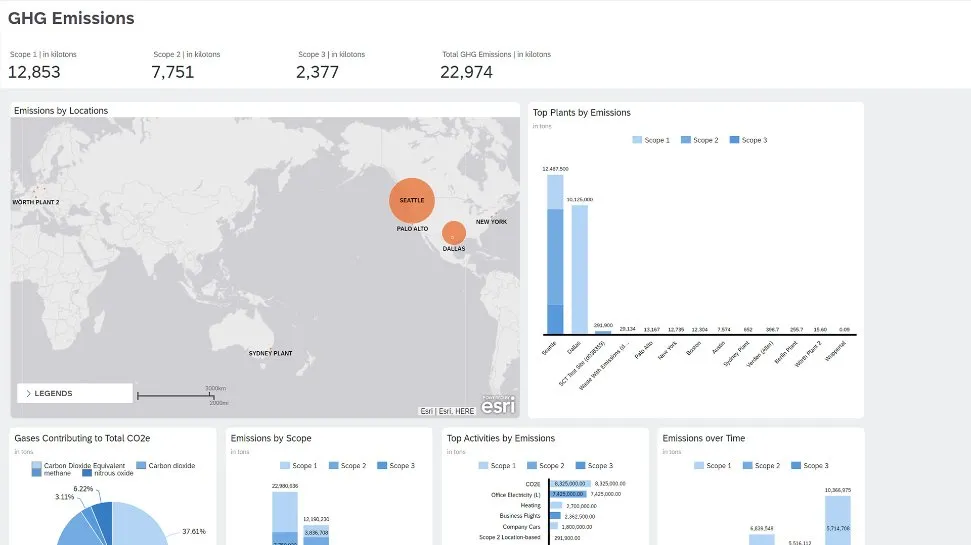Expand the LEGENDS panel on the map

[73, 394]
